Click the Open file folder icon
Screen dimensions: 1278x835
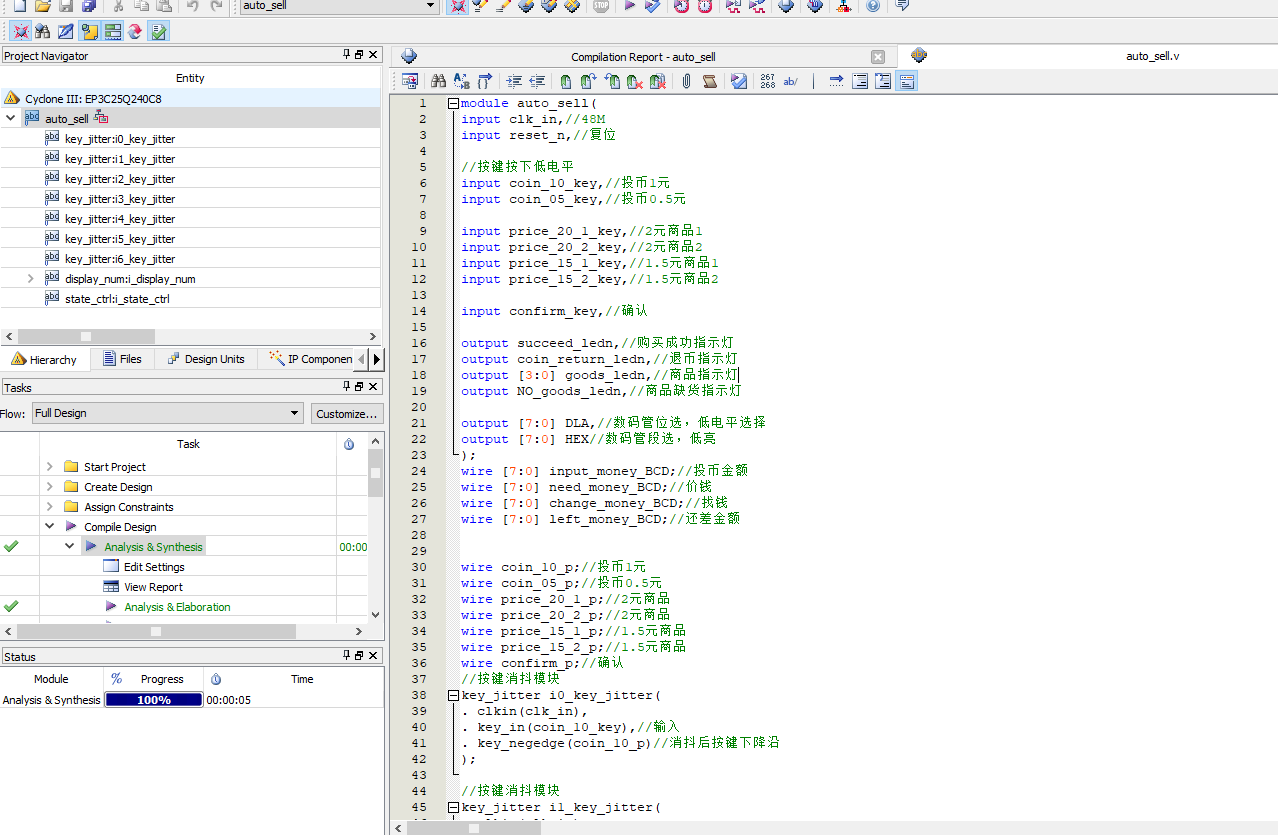point(43,6)
